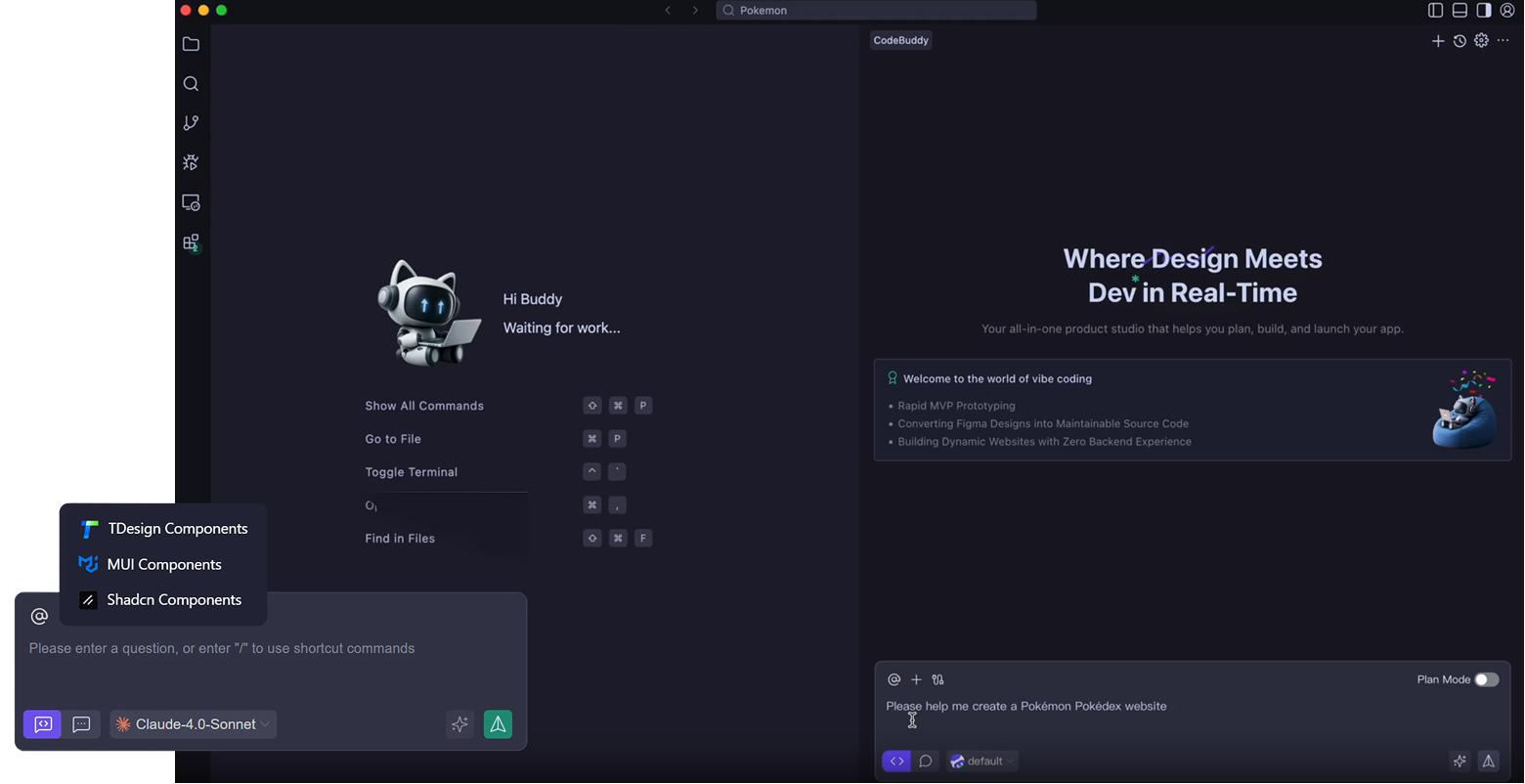The image size is (1525, 784).
Task: Open CodeBuddy chat history clock icon
Action: coord(1460,41)
